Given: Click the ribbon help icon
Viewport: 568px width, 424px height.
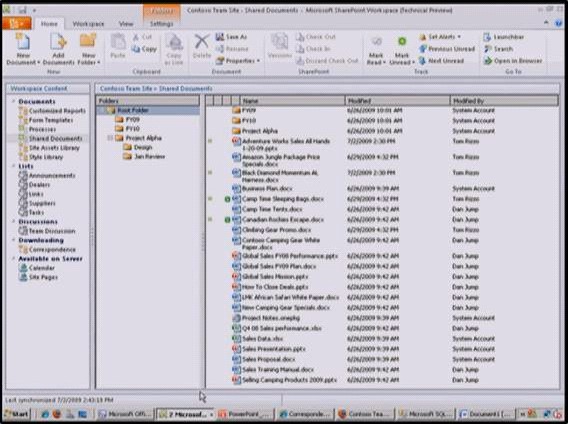Looking at the screenshot, I should 559,23.
